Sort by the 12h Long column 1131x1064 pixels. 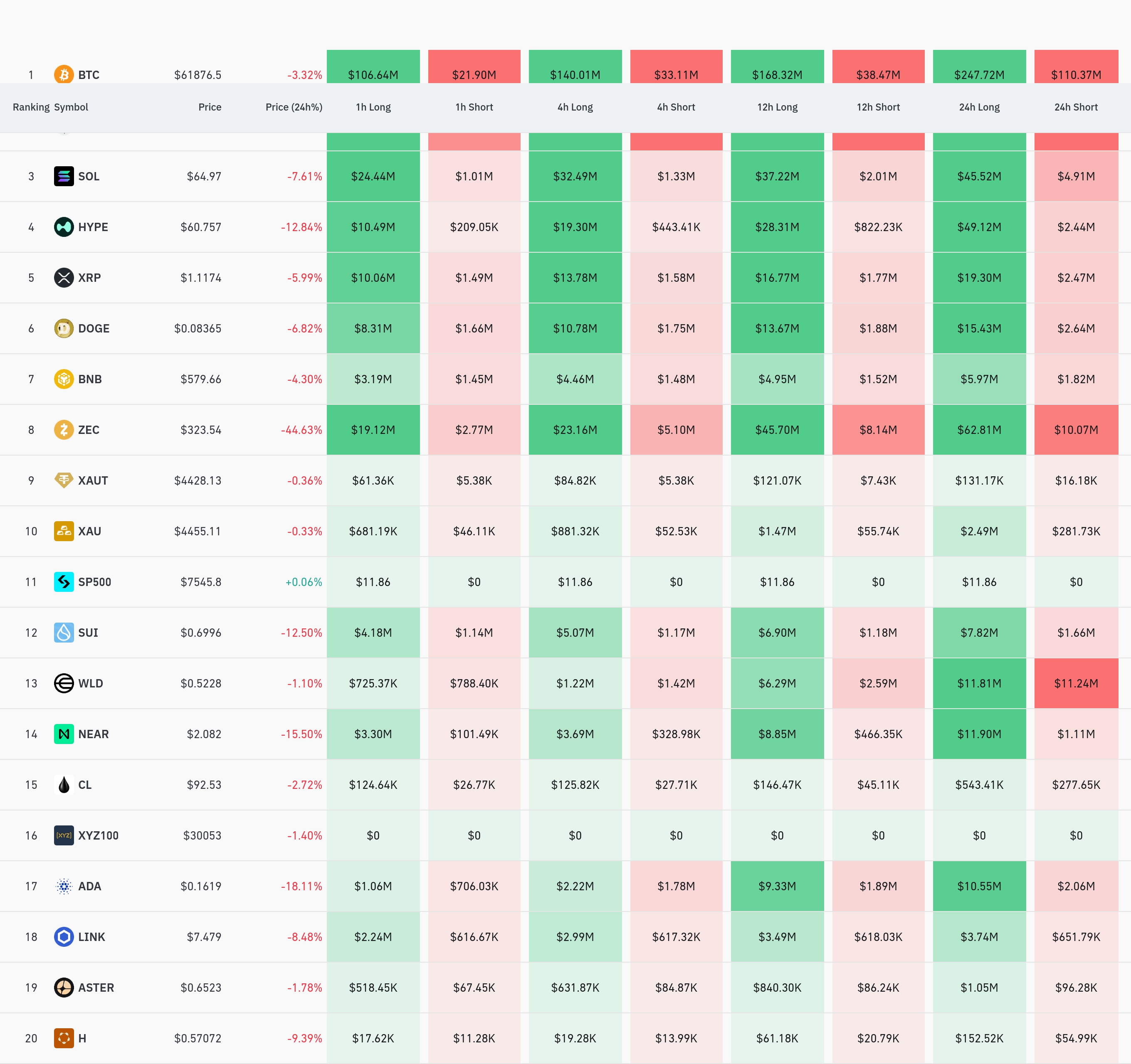click(777, 107)
